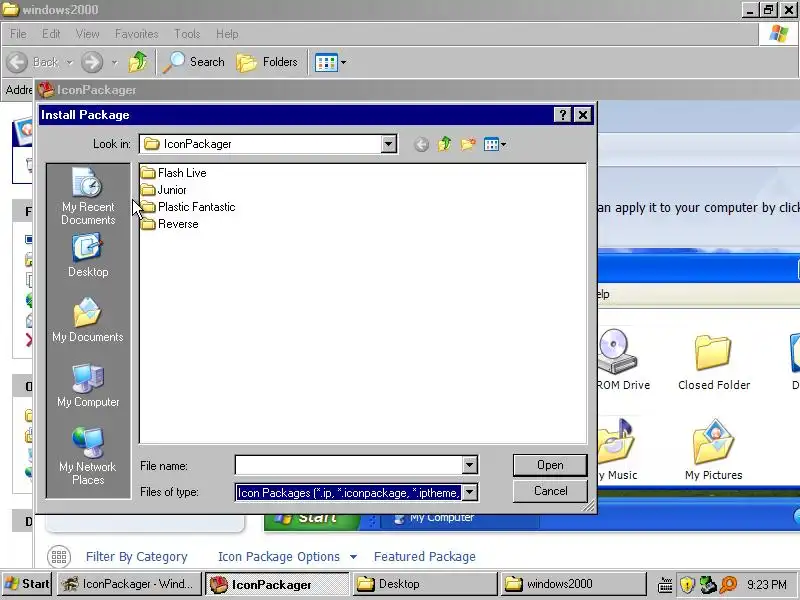Image resolution: width=800 pixels, height=600 pixels.
Task: Select the Reverse folder
Action: pyautogui.click(x=170, y=224)
